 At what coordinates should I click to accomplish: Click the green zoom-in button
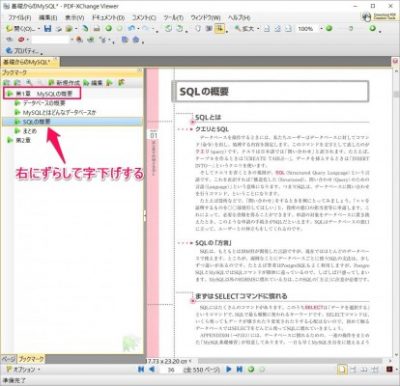373,29
